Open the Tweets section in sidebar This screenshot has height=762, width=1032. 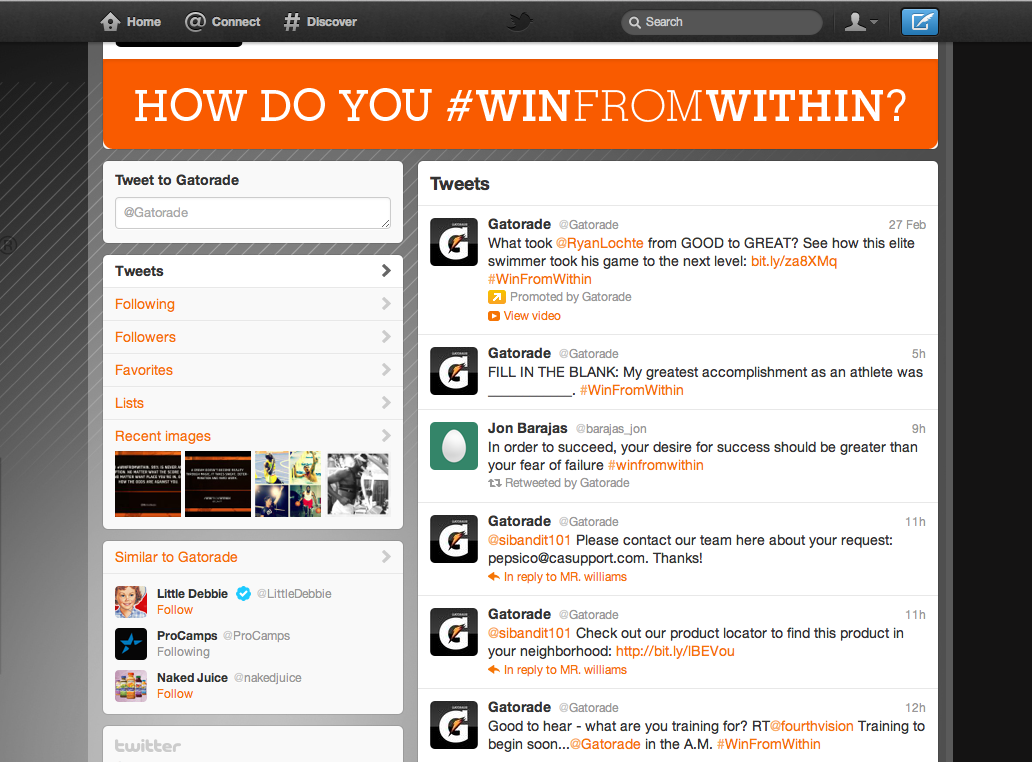[253, 271]
